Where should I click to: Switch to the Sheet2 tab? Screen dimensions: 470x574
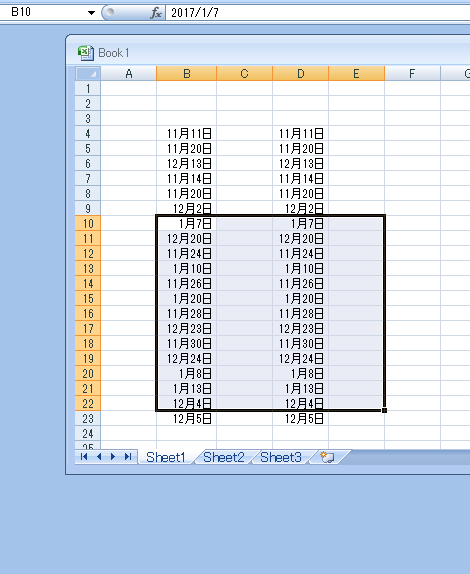pyautogui.click(x=224, y=457)
